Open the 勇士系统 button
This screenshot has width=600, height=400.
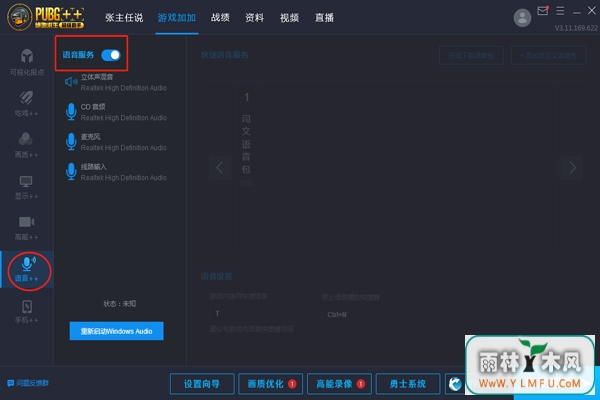coord(408,384)
